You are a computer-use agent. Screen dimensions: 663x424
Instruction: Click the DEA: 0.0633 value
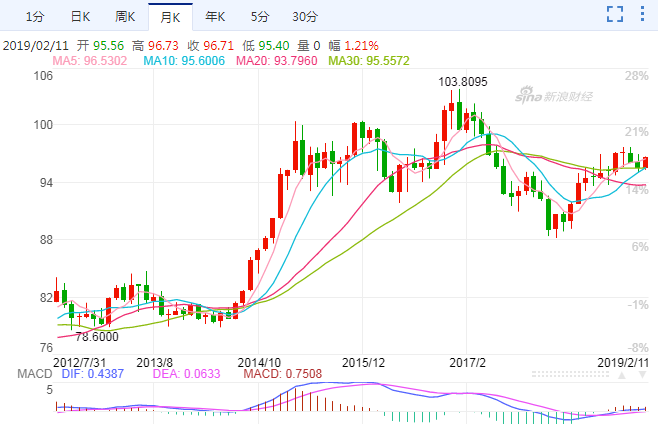[186, 374]
